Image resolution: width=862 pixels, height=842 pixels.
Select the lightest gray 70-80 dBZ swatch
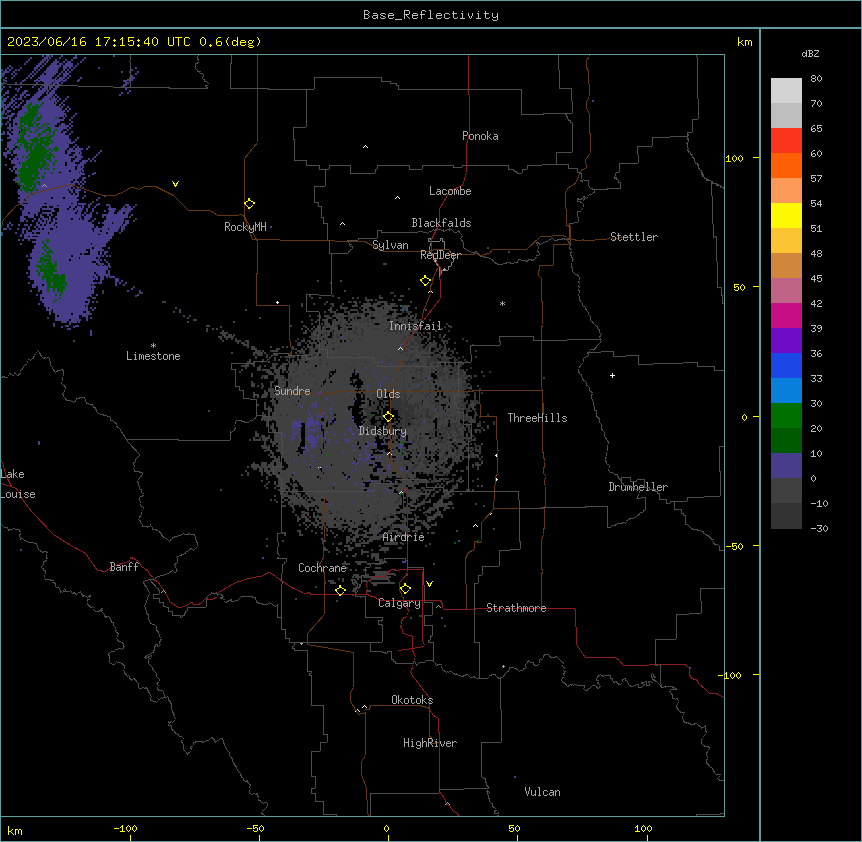tap(786, 91)
